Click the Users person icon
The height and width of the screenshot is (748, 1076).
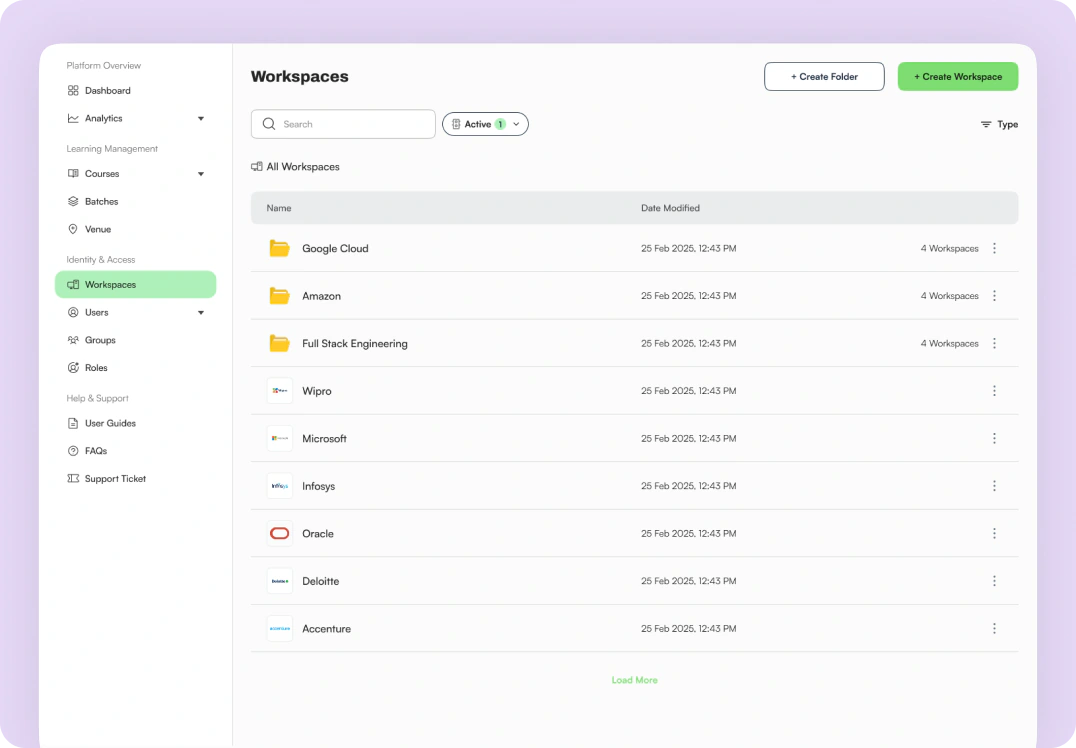pos(73,312)
